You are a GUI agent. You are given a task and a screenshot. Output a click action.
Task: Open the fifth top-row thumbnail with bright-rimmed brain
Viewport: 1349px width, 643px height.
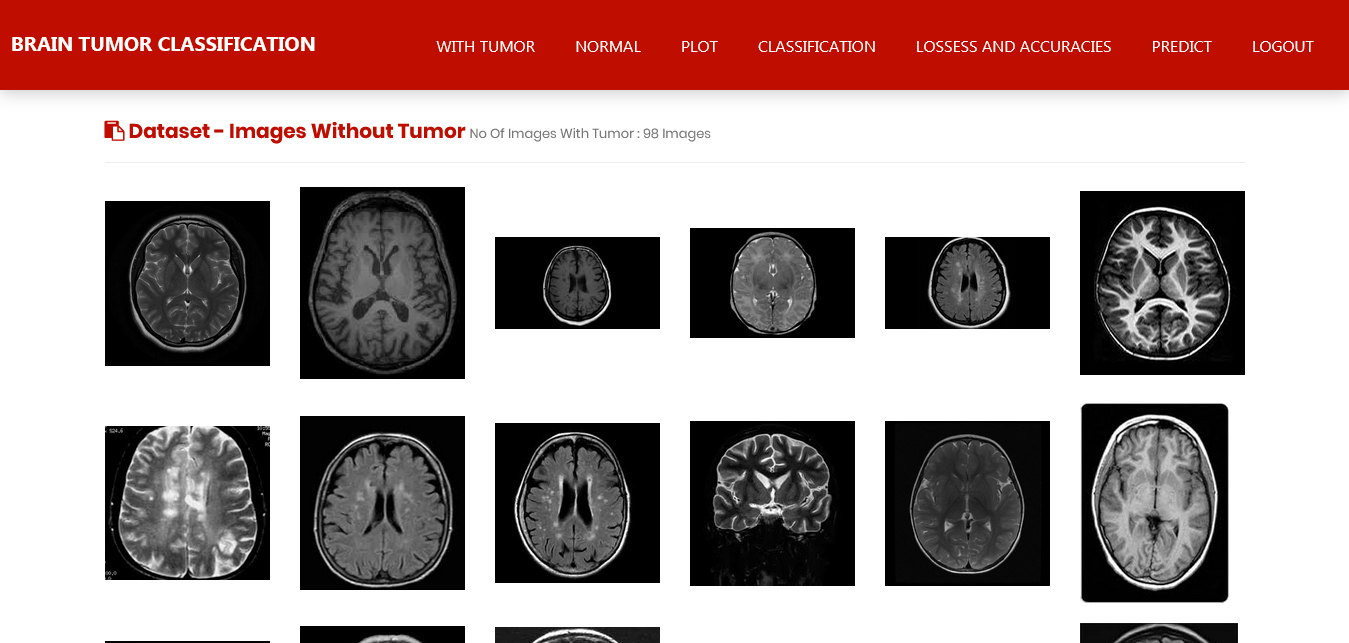click(967, 283)
